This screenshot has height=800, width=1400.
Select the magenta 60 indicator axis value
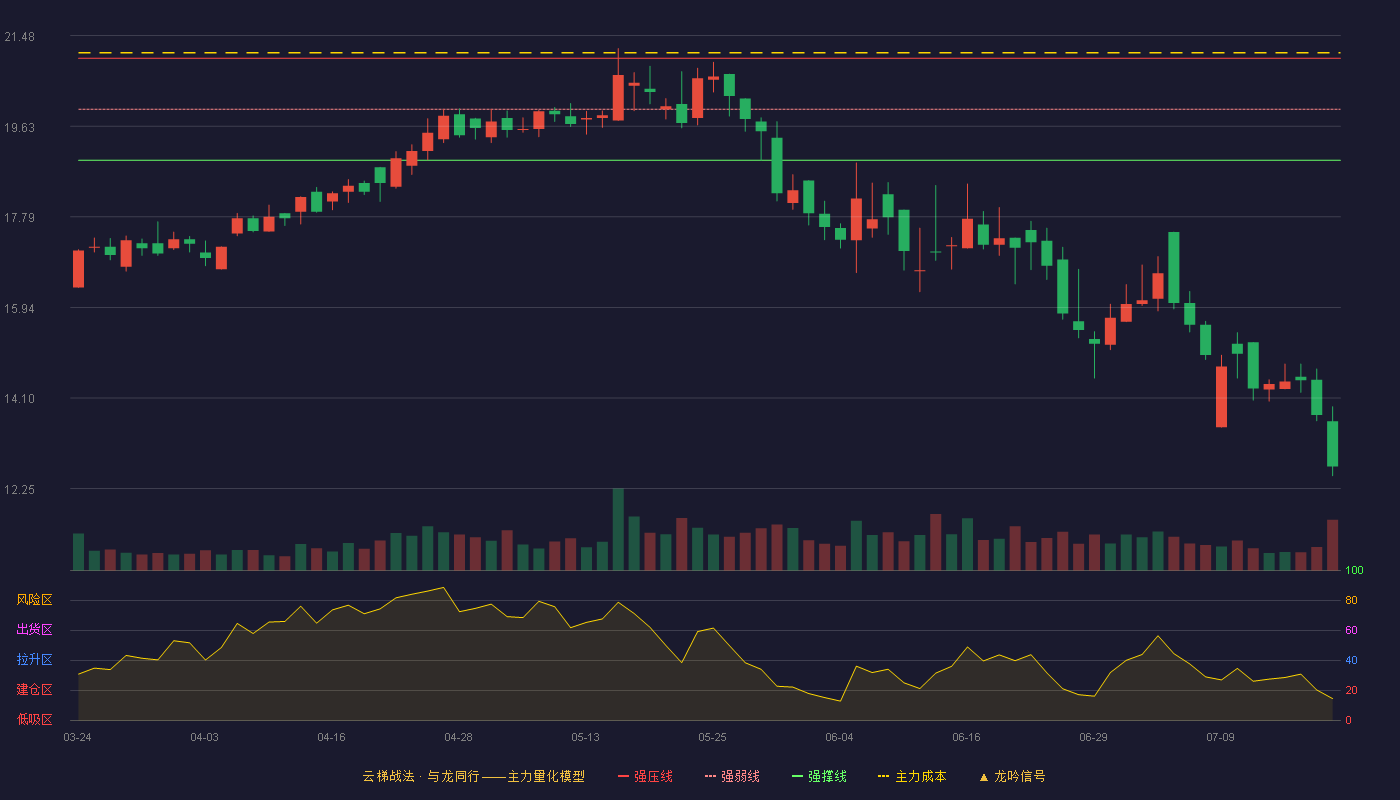1351,631
